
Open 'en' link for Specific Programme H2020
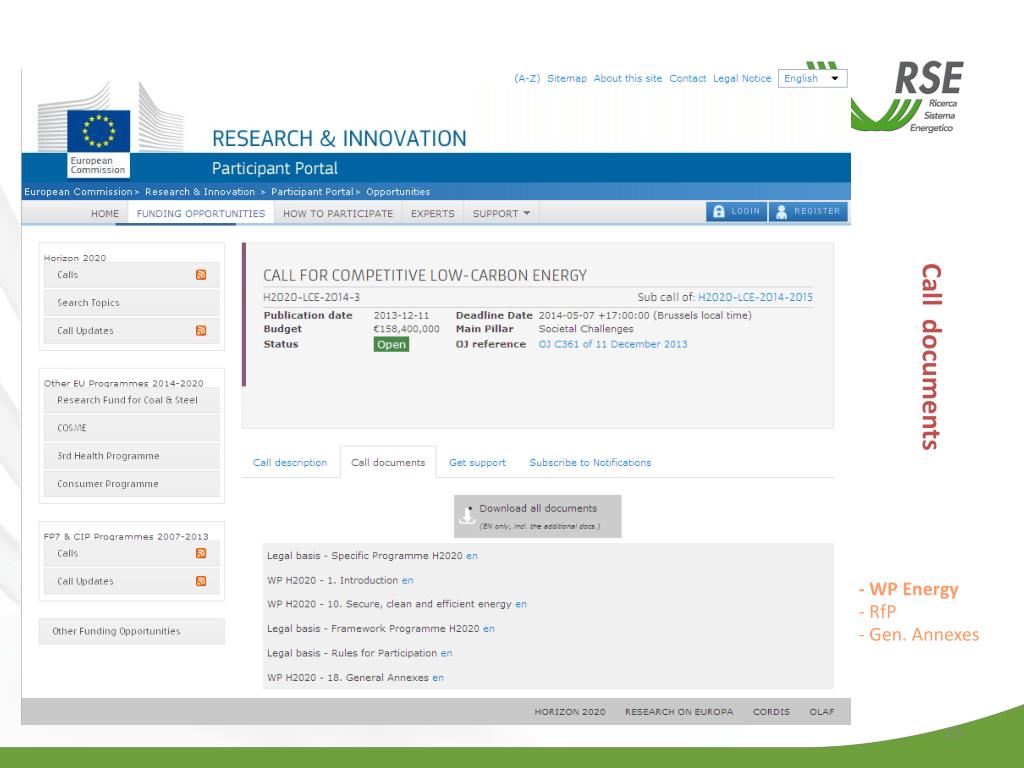(472, 556)
